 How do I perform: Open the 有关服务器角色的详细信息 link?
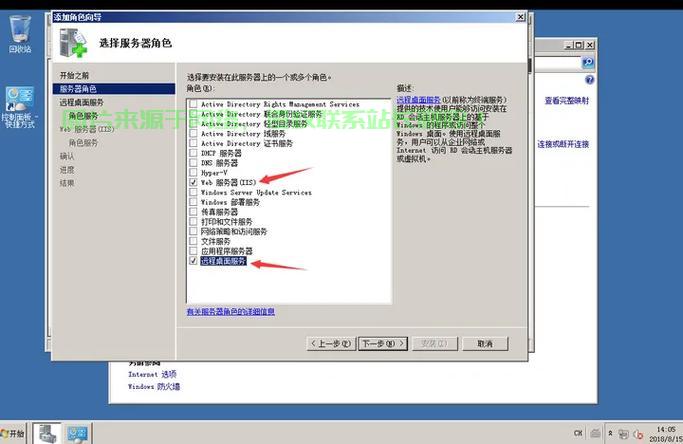coord(230,312)
